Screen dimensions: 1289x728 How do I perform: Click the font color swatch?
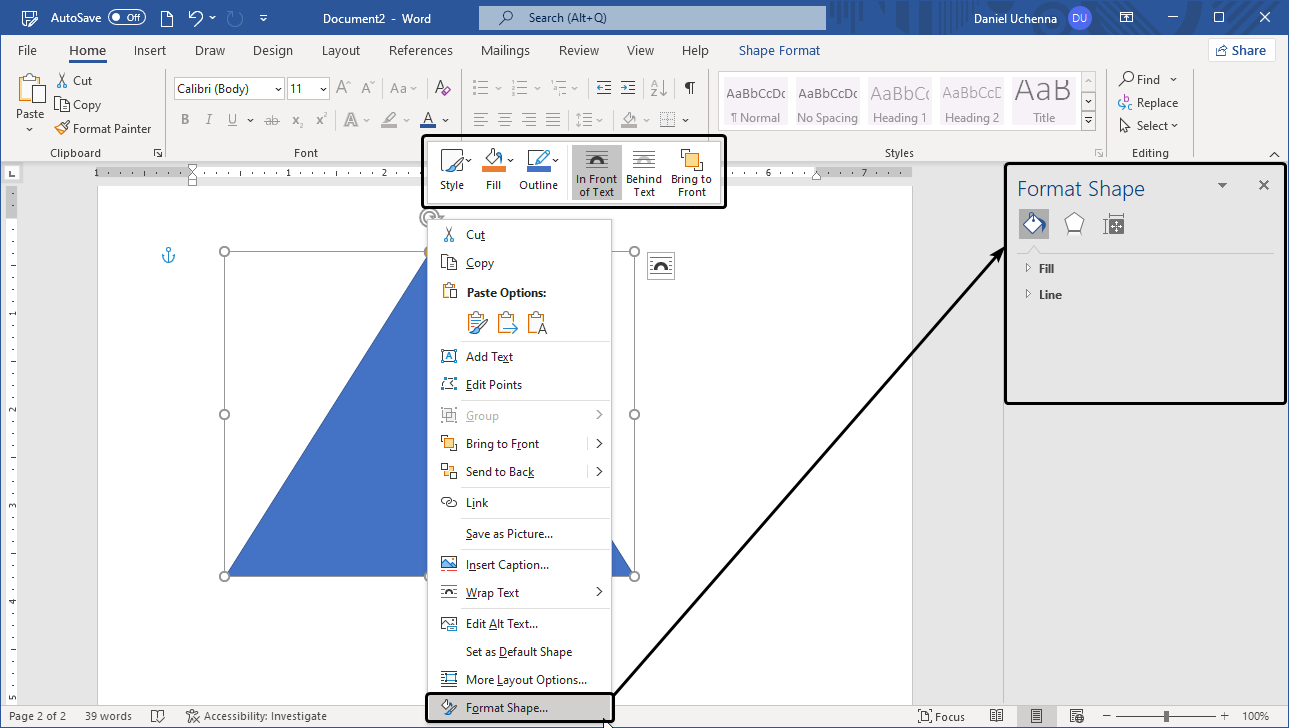click(430, 119)
